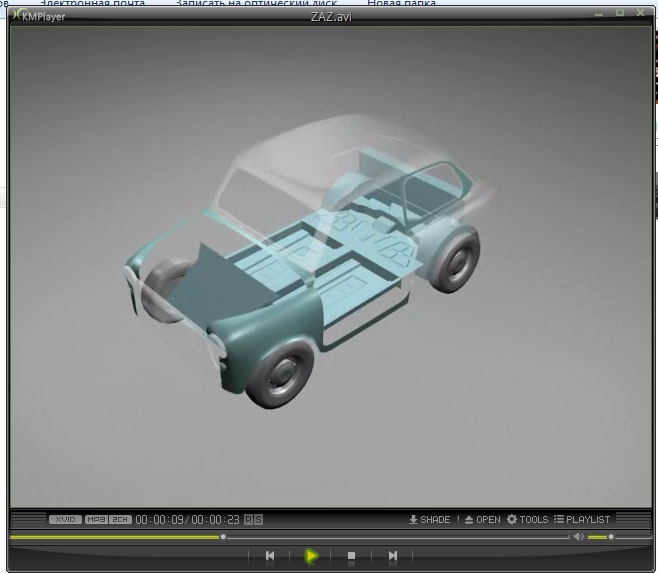Click the MP3 audio codec badge
This screenshot has height=573, width=658.
click(x=96, y=519)
